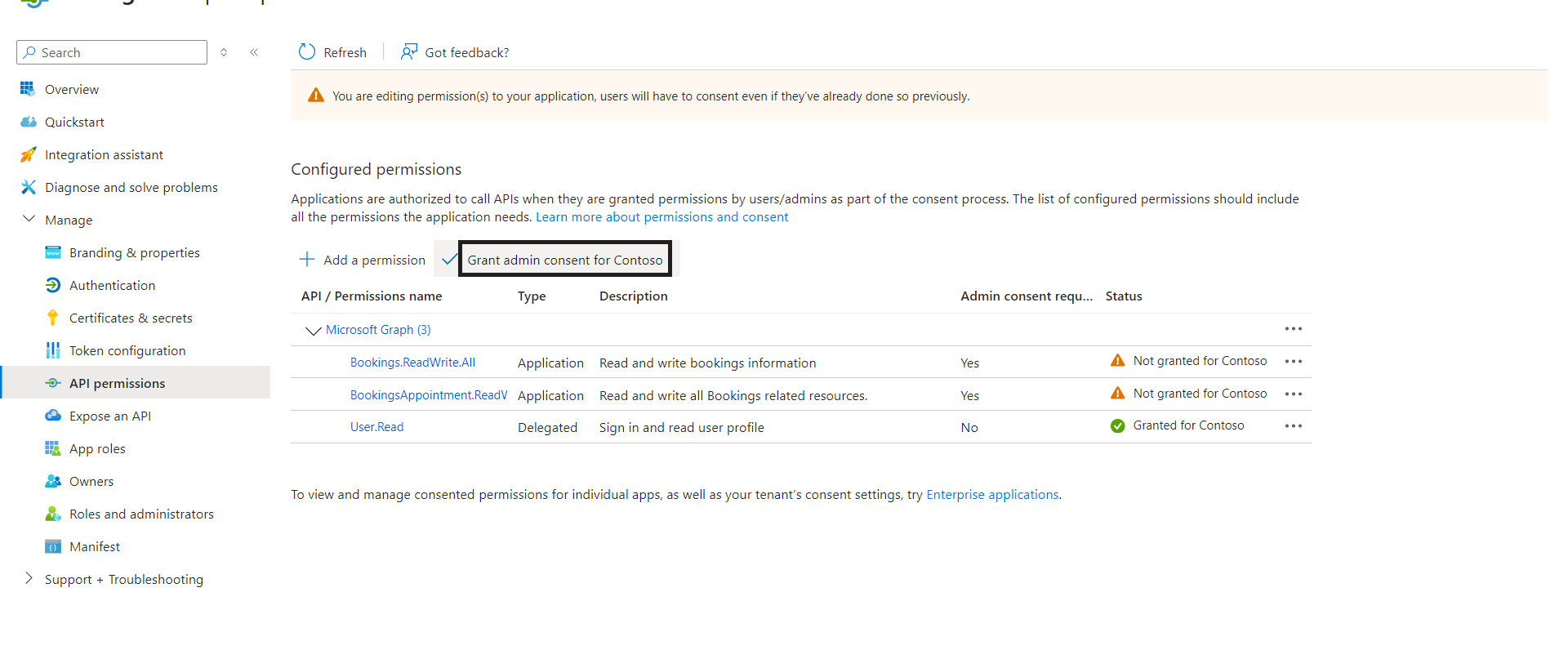Screen dimensions: 1568x650
Task: Click the Token configuration bars icon
Action: tap(53, 350)
